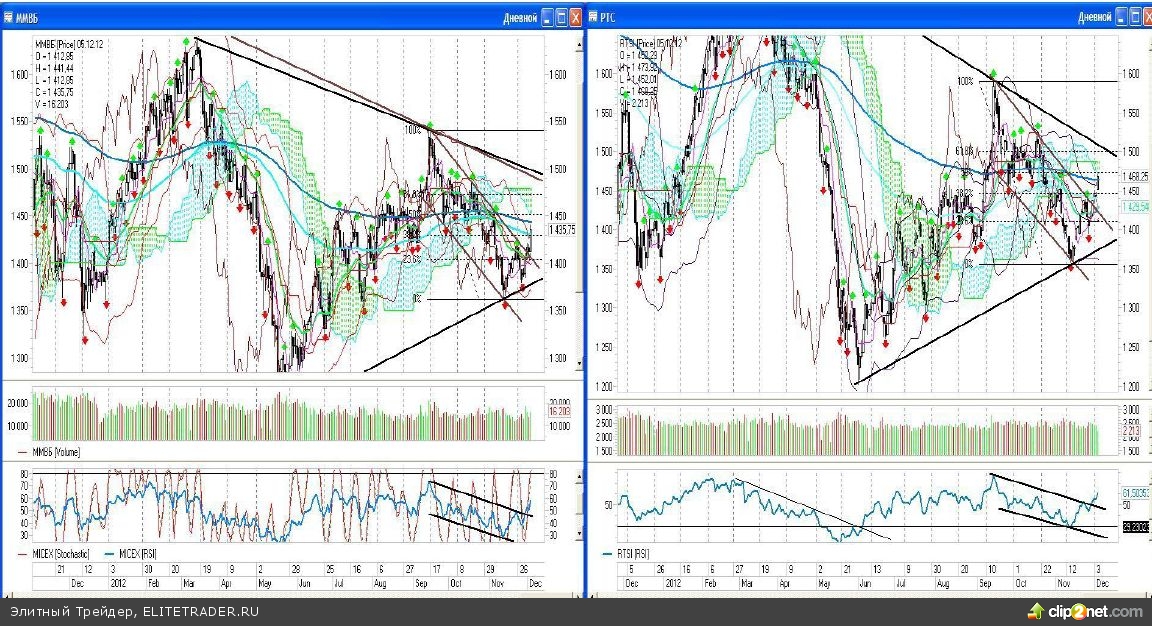1152x626 pixels.
Task: Click the РТС chart window icon
Action: pyautogui.click(x=594, y=17)
